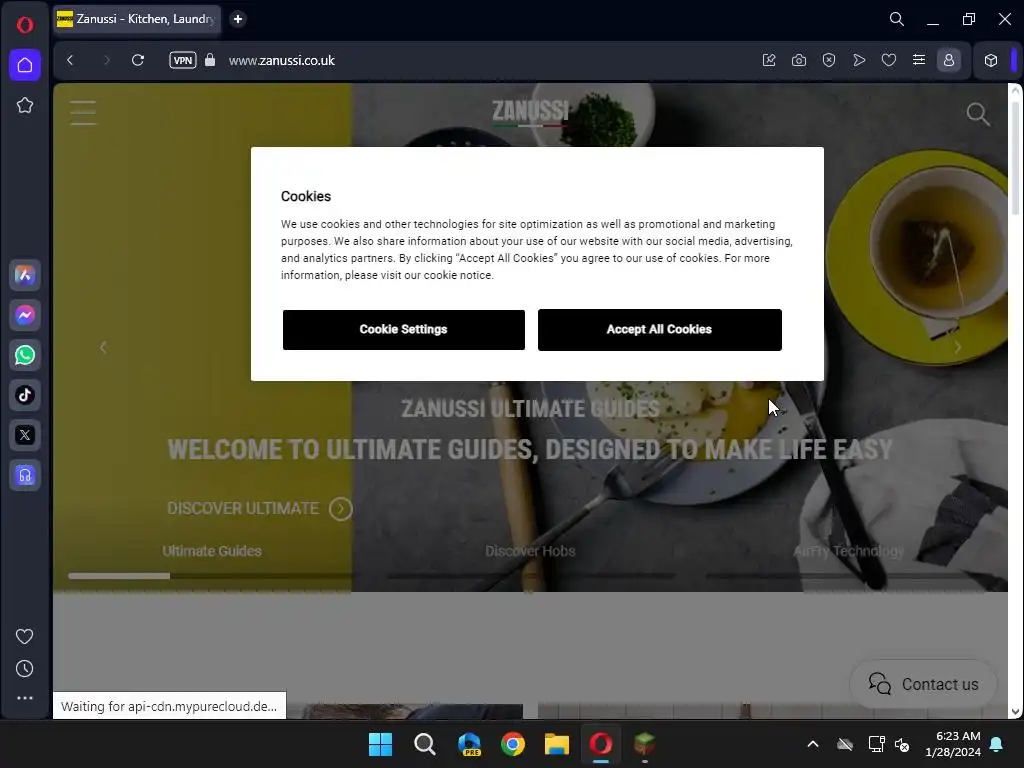Image resolution: width=1024 pixels, height=768 pixels.
Task: Open TikTok in the sidebar
Action: point(25,395)
